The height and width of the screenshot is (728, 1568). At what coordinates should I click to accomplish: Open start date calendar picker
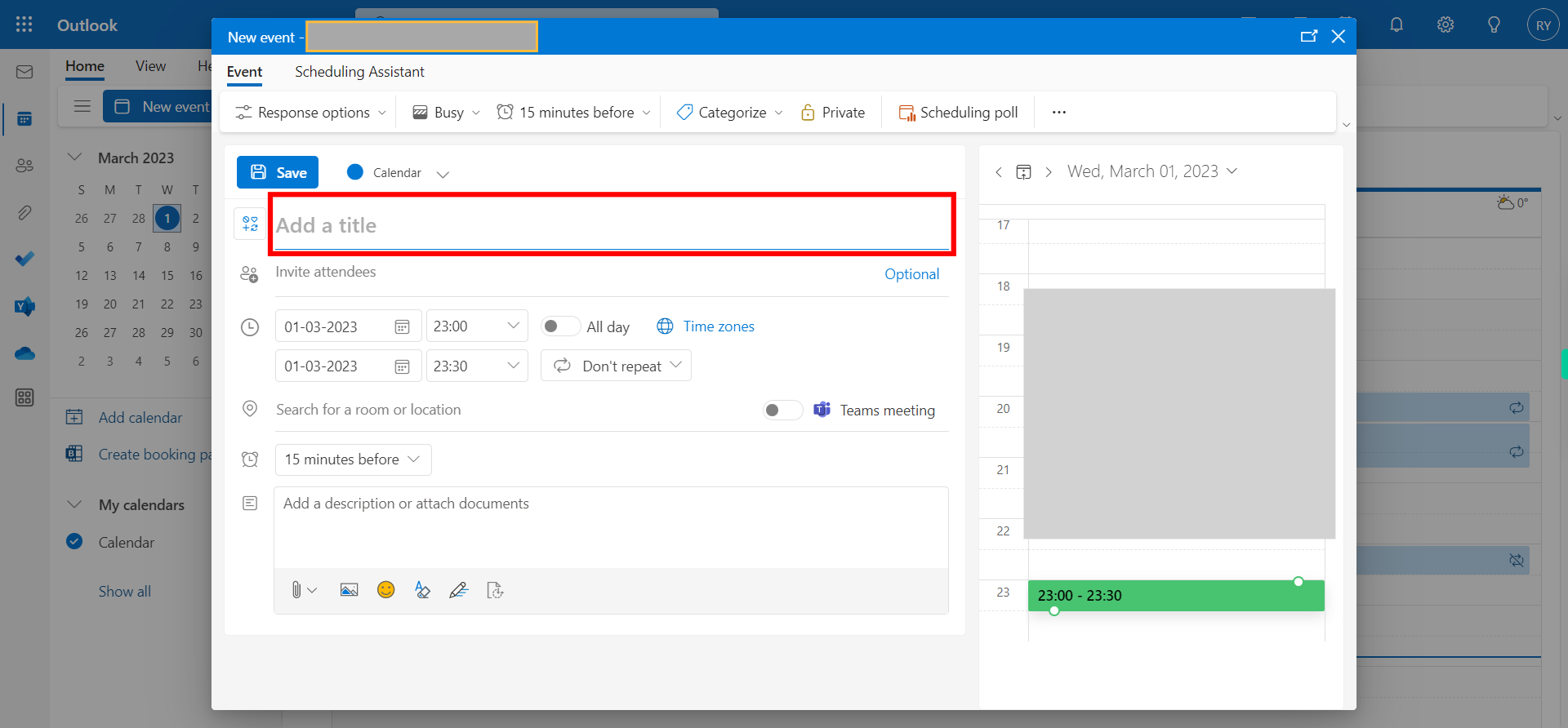[x=402, y=326]
